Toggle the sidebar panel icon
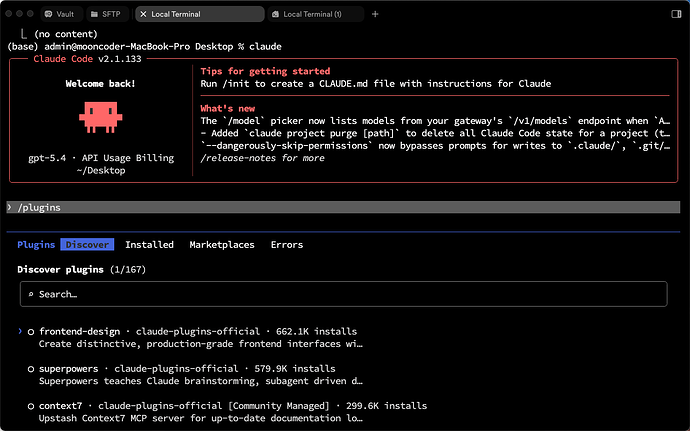Image resolution: width=690 pixels, height=431 pixels. [x=676, y=14]
